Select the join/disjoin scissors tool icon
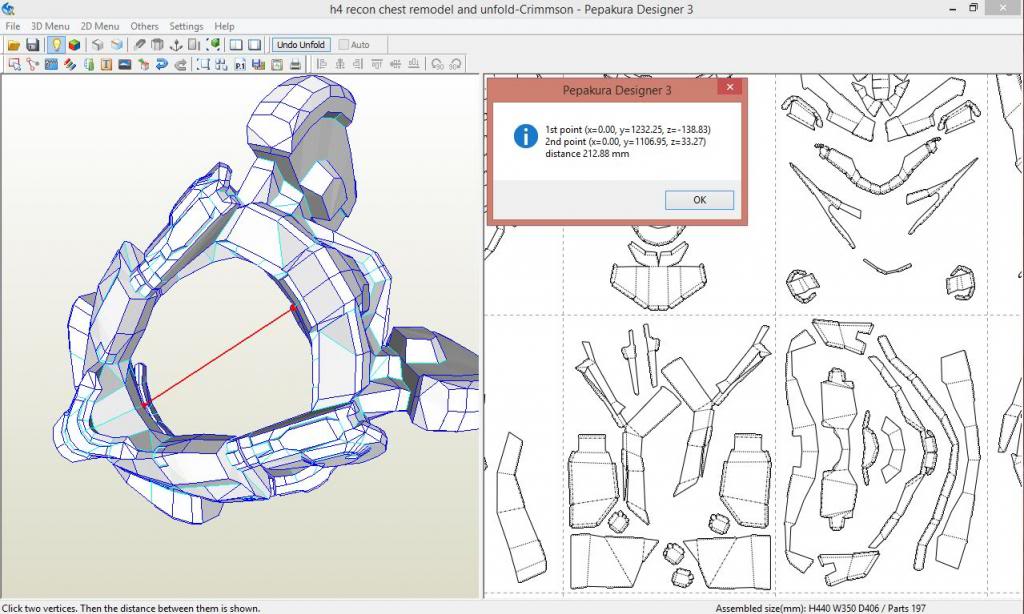This screenshot has width=1024, height=614. [33, 64]
